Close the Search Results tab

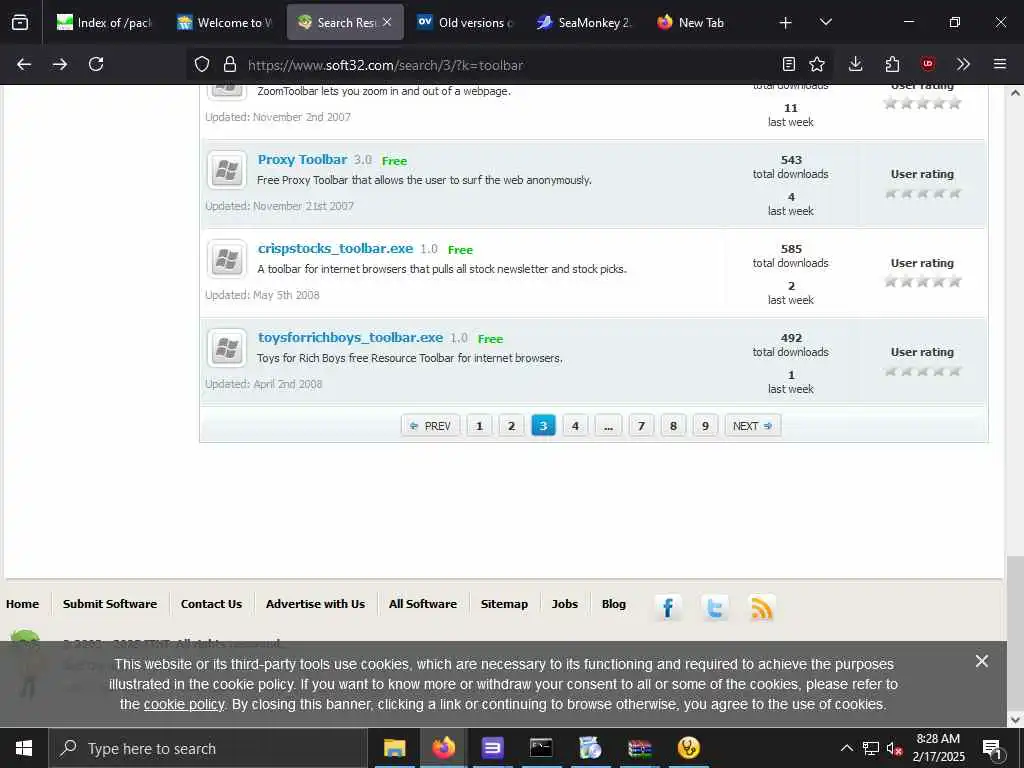pos(387,22)
